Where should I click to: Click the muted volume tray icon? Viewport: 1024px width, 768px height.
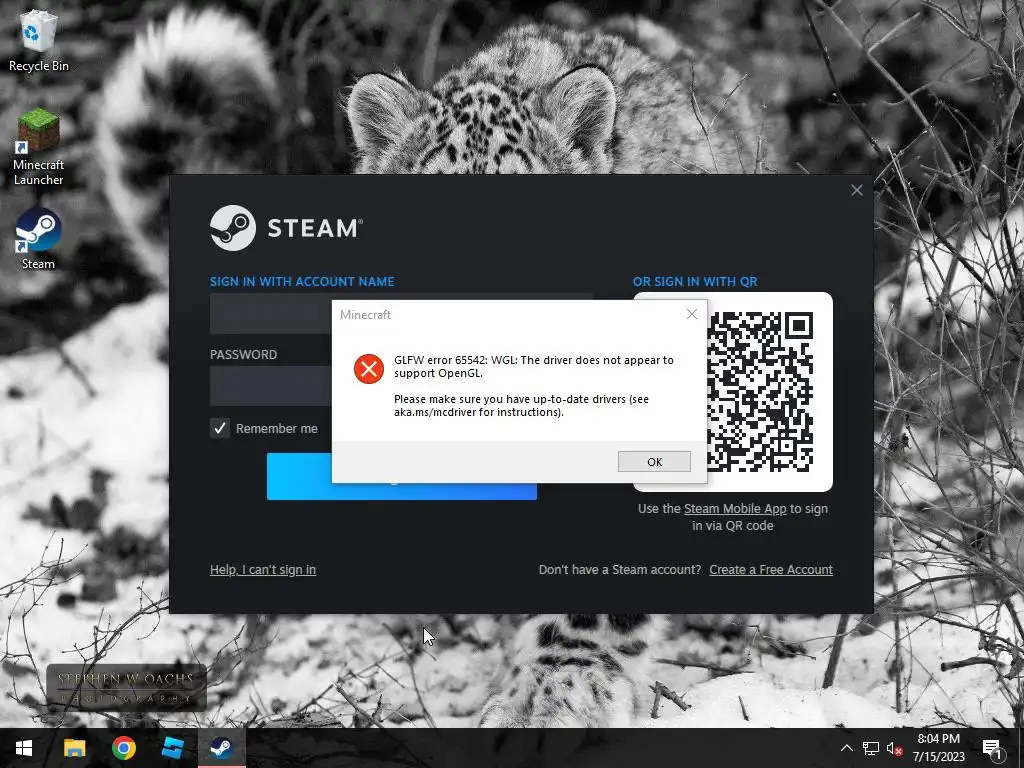pos(894,748)
